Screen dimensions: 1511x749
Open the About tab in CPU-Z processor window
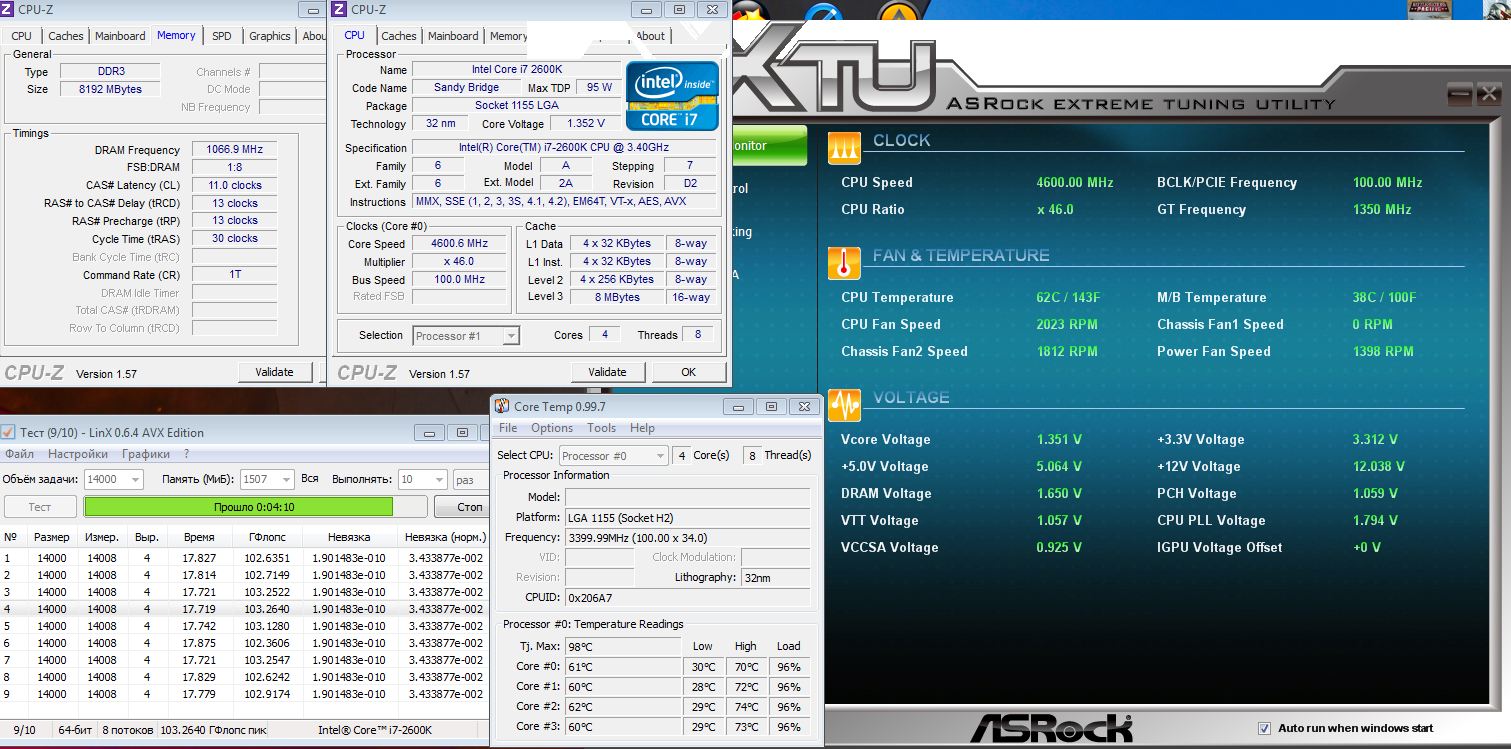650,36
